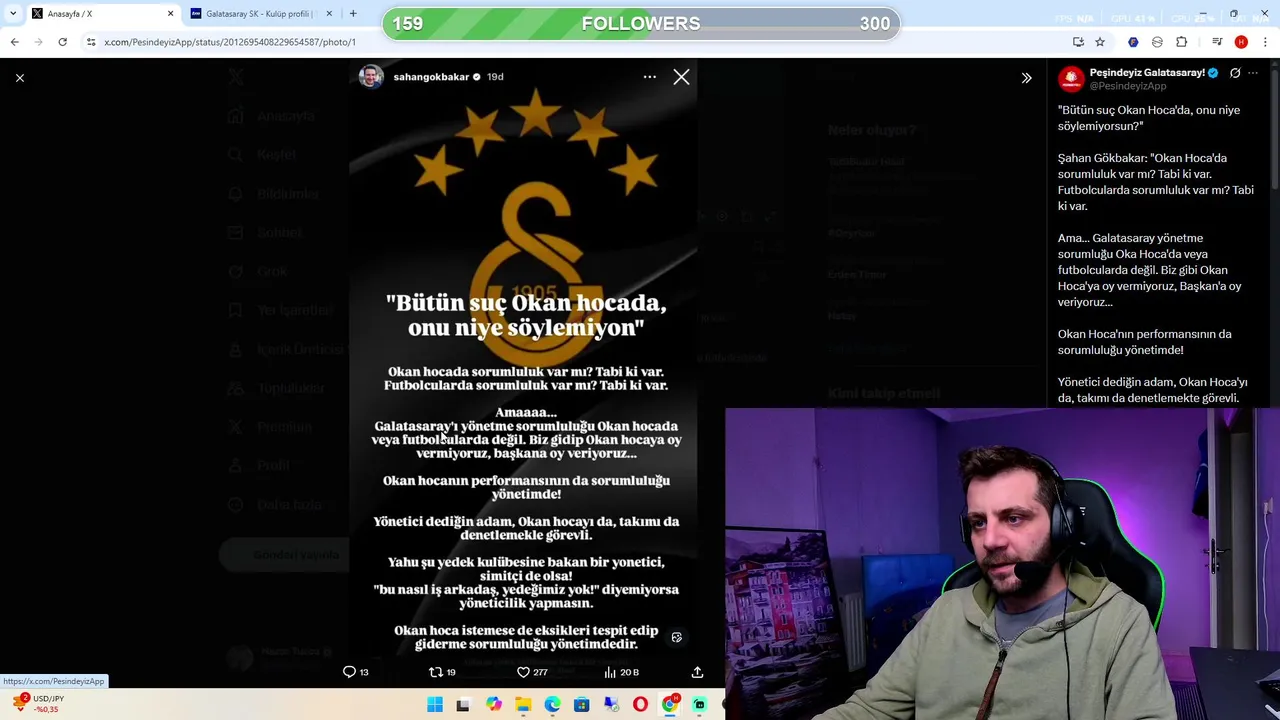Switch to Chrome on the taskbar
The image size is (1280, 720).
tap(670, 705)
